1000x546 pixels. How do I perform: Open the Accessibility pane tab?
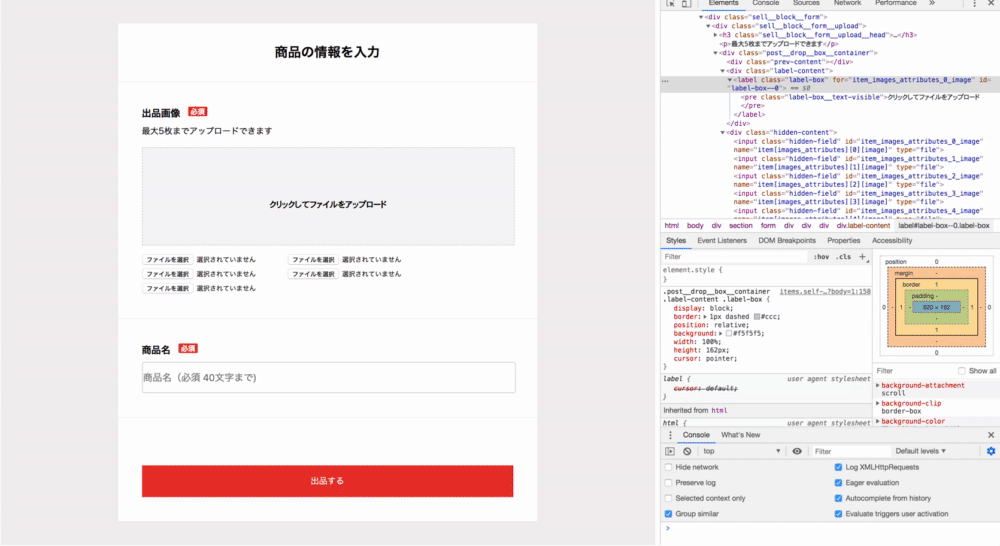(x=892, y=240)
